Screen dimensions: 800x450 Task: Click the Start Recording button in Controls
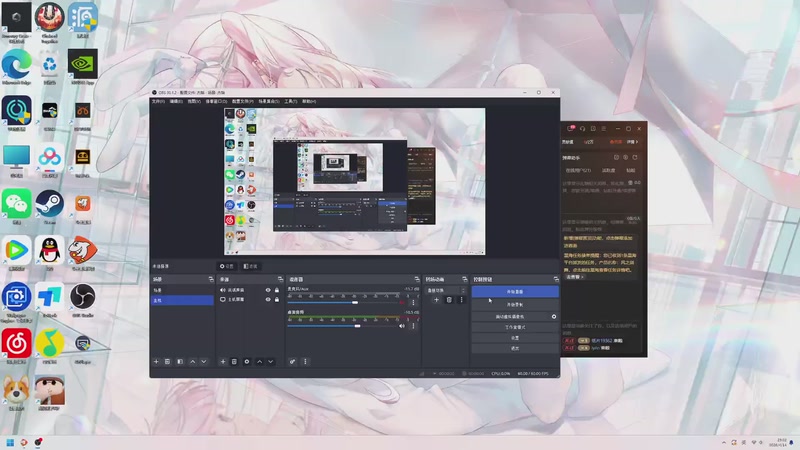pos(515,305)
